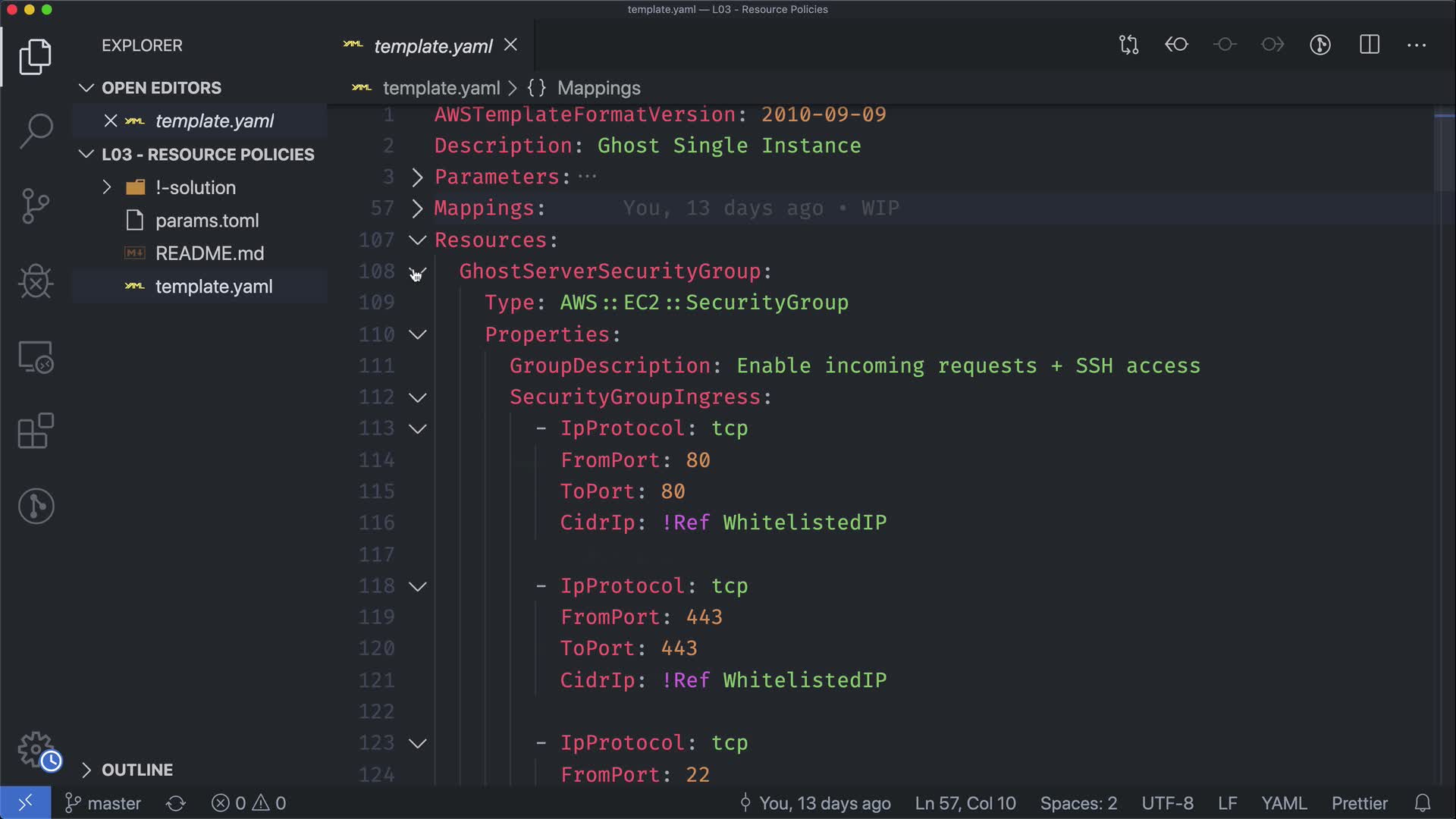The image size is (1456, 819).
Task: Open the Remote Explorer view
Action: pyautogui.click(x=36, y=356)
